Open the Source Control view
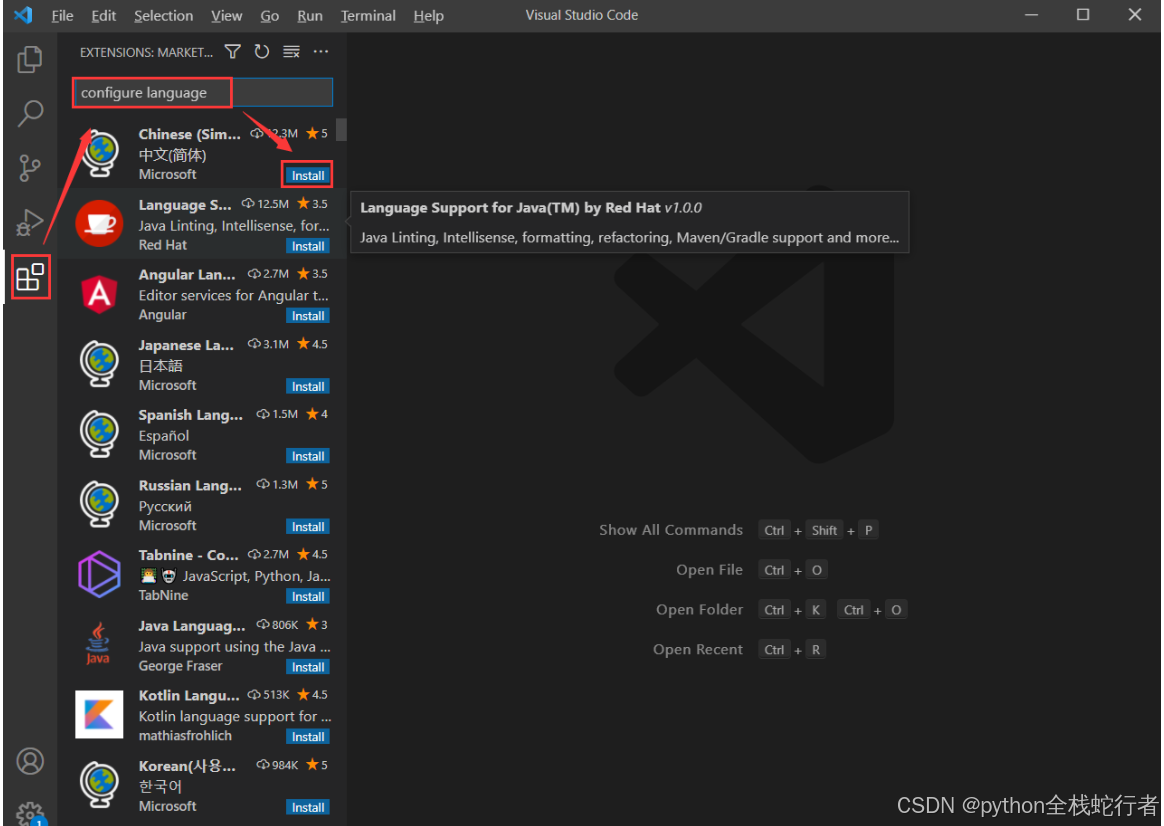1164x826 pixels. [30, 168]
